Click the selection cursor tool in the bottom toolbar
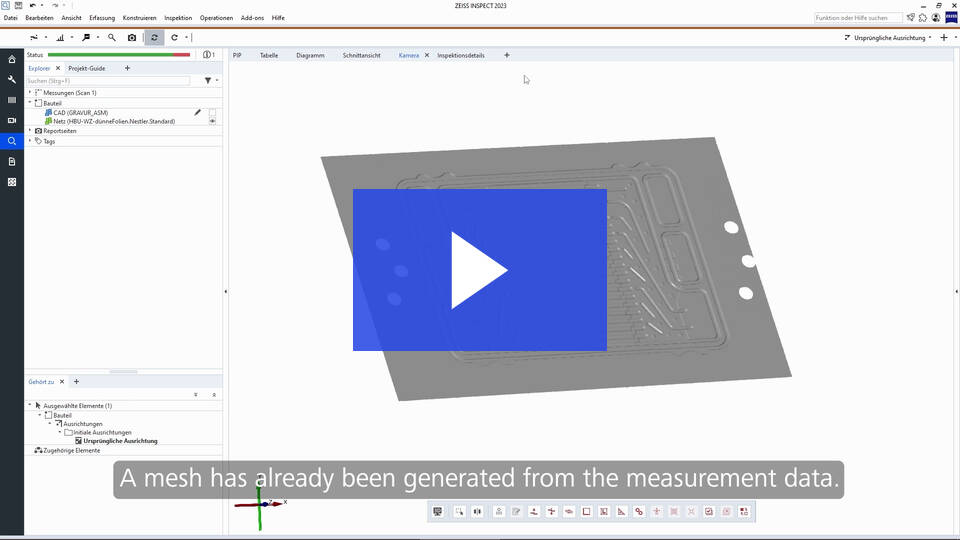 (459, 512)
